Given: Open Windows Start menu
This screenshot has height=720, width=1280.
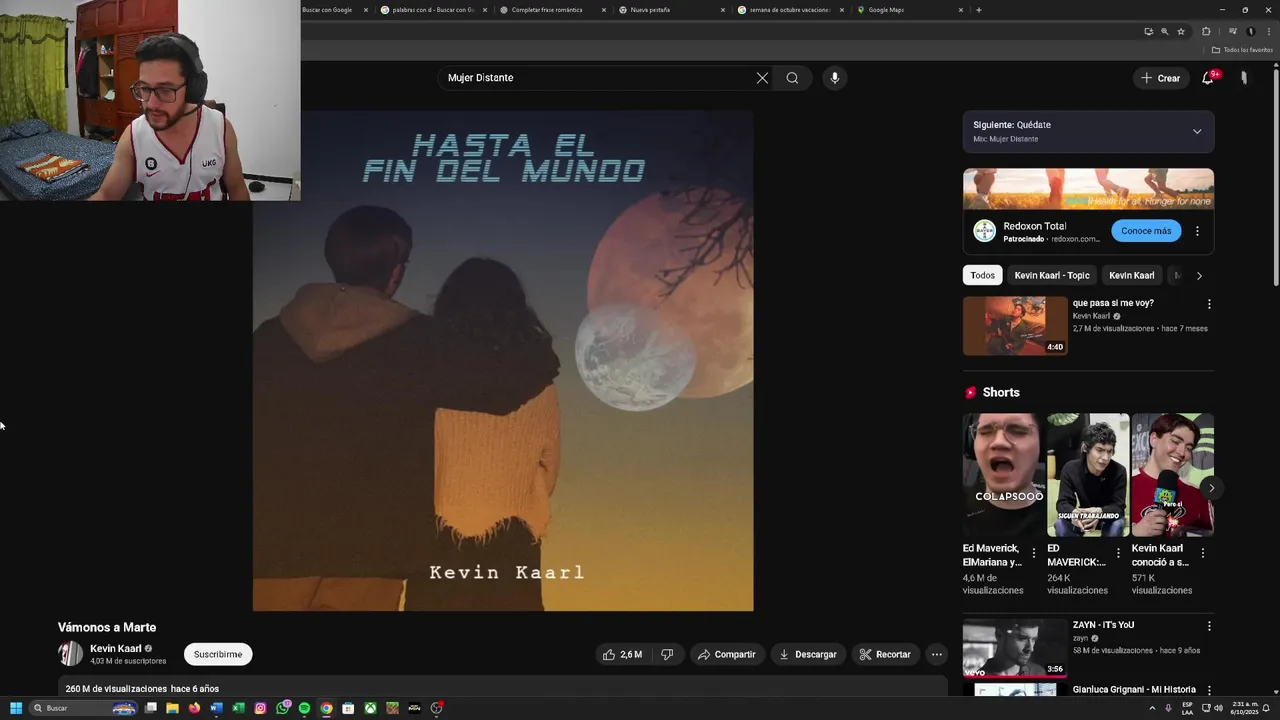Looking at the screenshot, I should [x=16, y=708].
